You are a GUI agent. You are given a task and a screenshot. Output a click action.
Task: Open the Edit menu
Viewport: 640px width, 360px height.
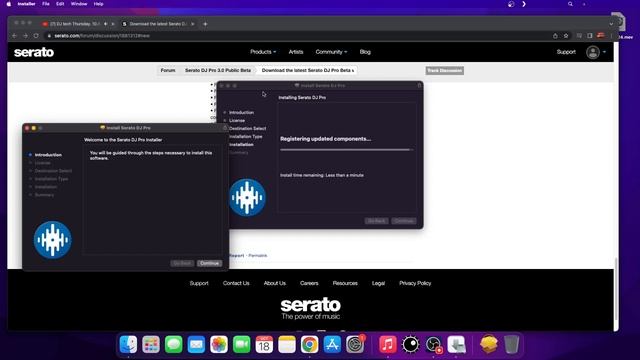[60, 4]
